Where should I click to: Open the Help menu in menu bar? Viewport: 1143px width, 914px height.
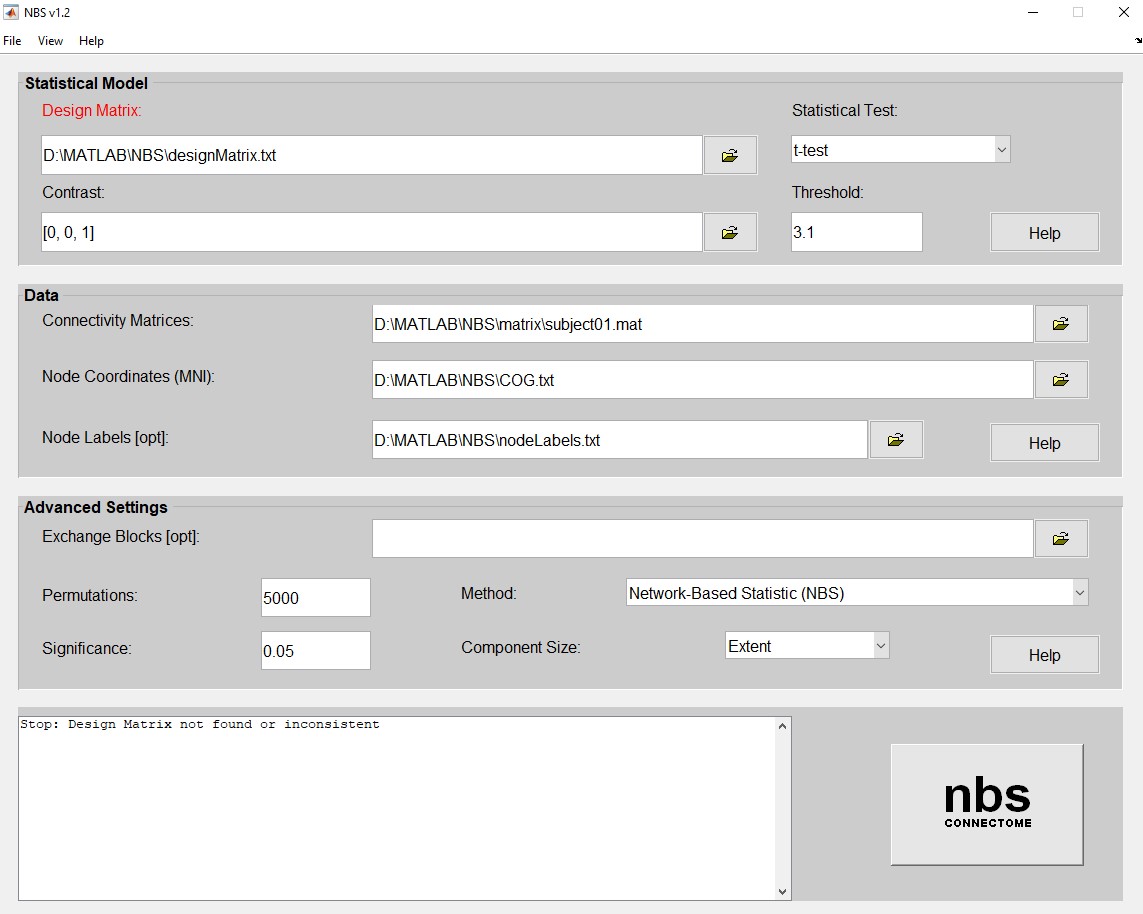pos(91,41)
